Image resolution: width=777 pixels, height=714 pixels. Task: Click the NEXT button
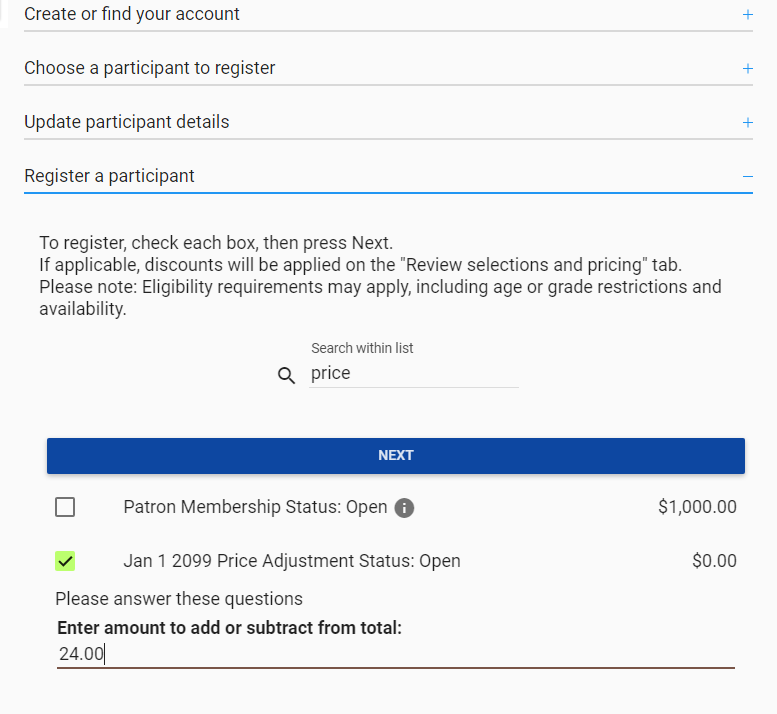(396, 456)
